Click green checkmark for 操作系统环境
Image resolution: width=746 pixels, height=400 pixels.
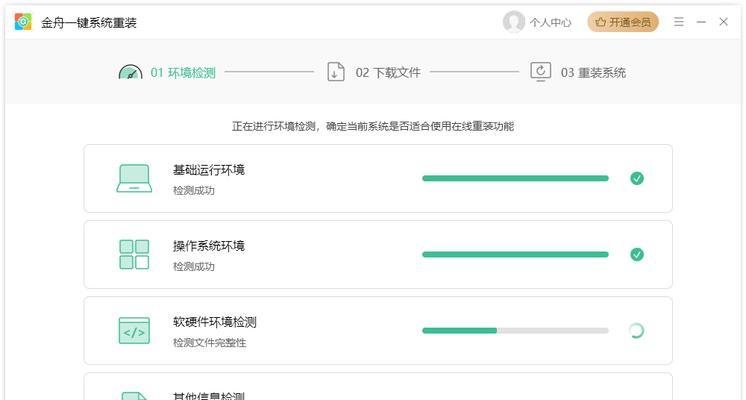(637, 254)
